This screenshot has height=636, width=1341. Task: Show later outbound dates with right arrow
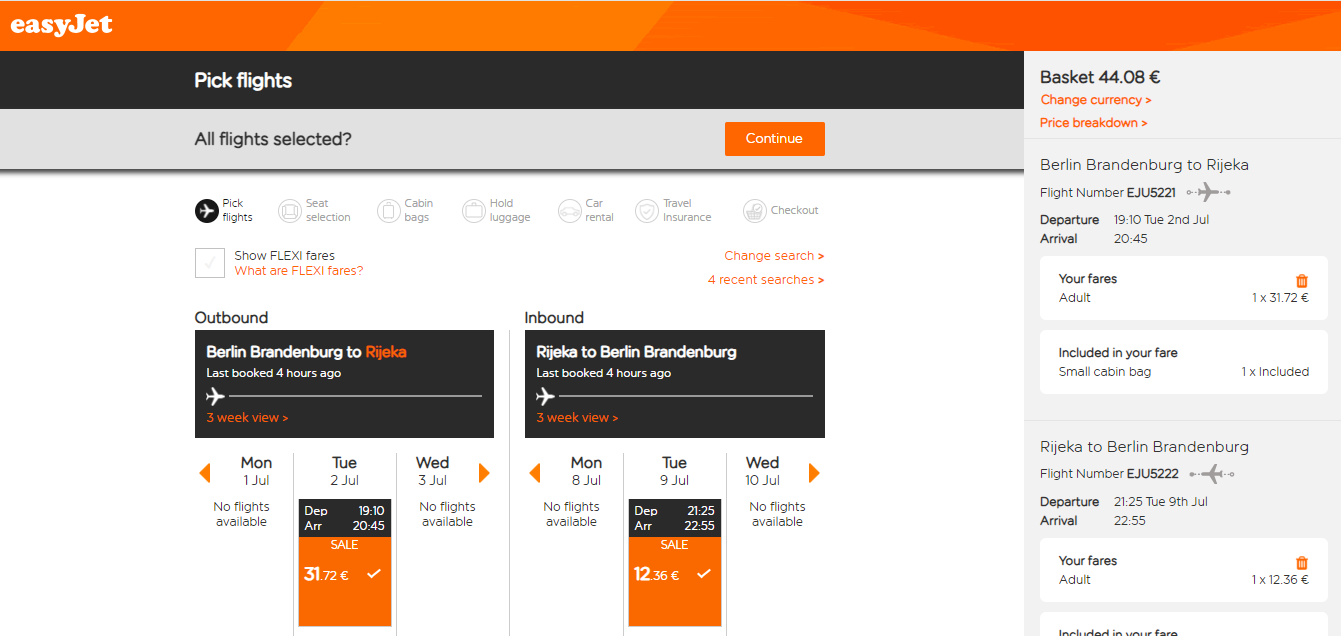click(x=485, y=473)
